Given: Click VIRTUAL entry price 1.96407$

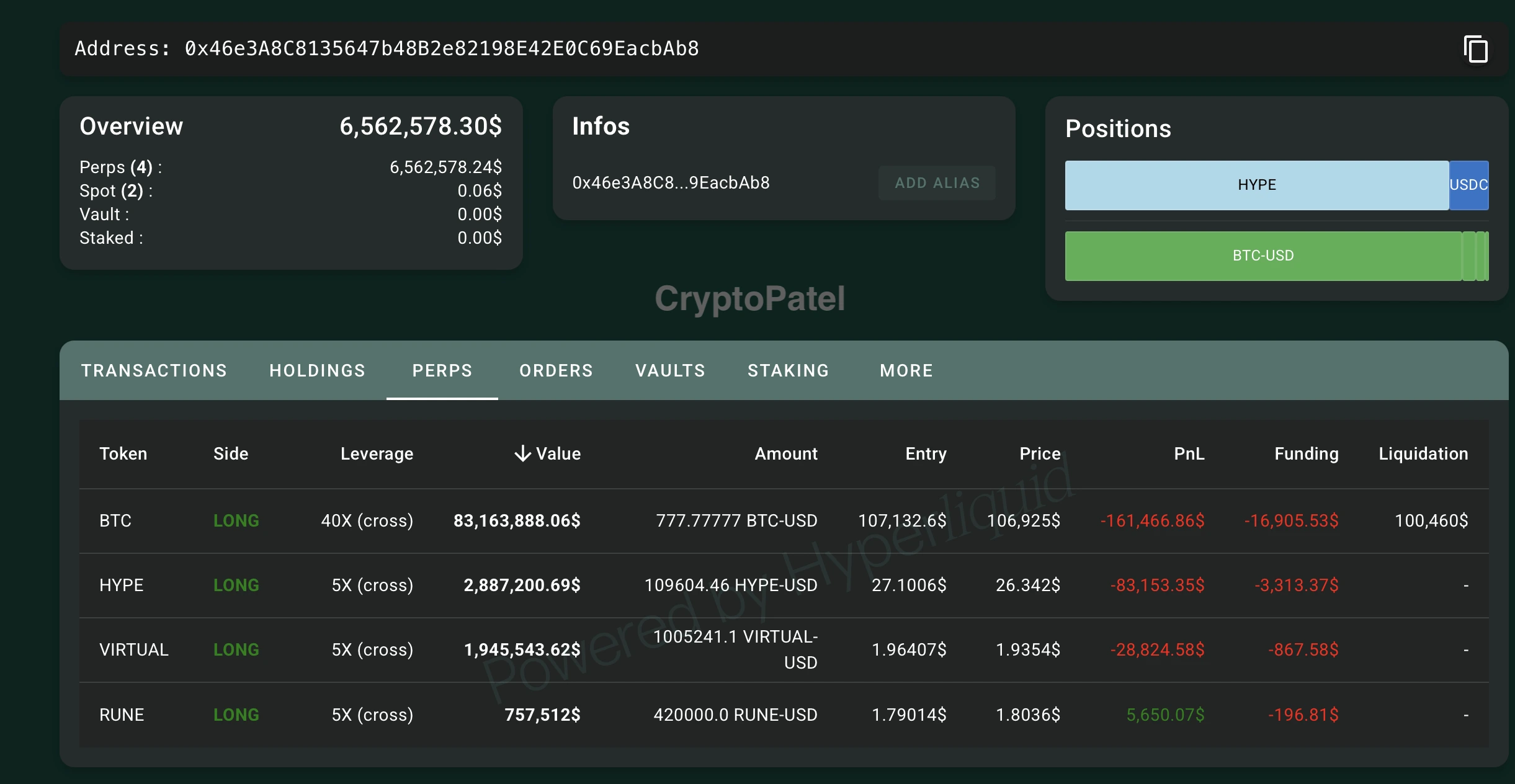Looking at the screenshot, I should [x=909, y=649].
